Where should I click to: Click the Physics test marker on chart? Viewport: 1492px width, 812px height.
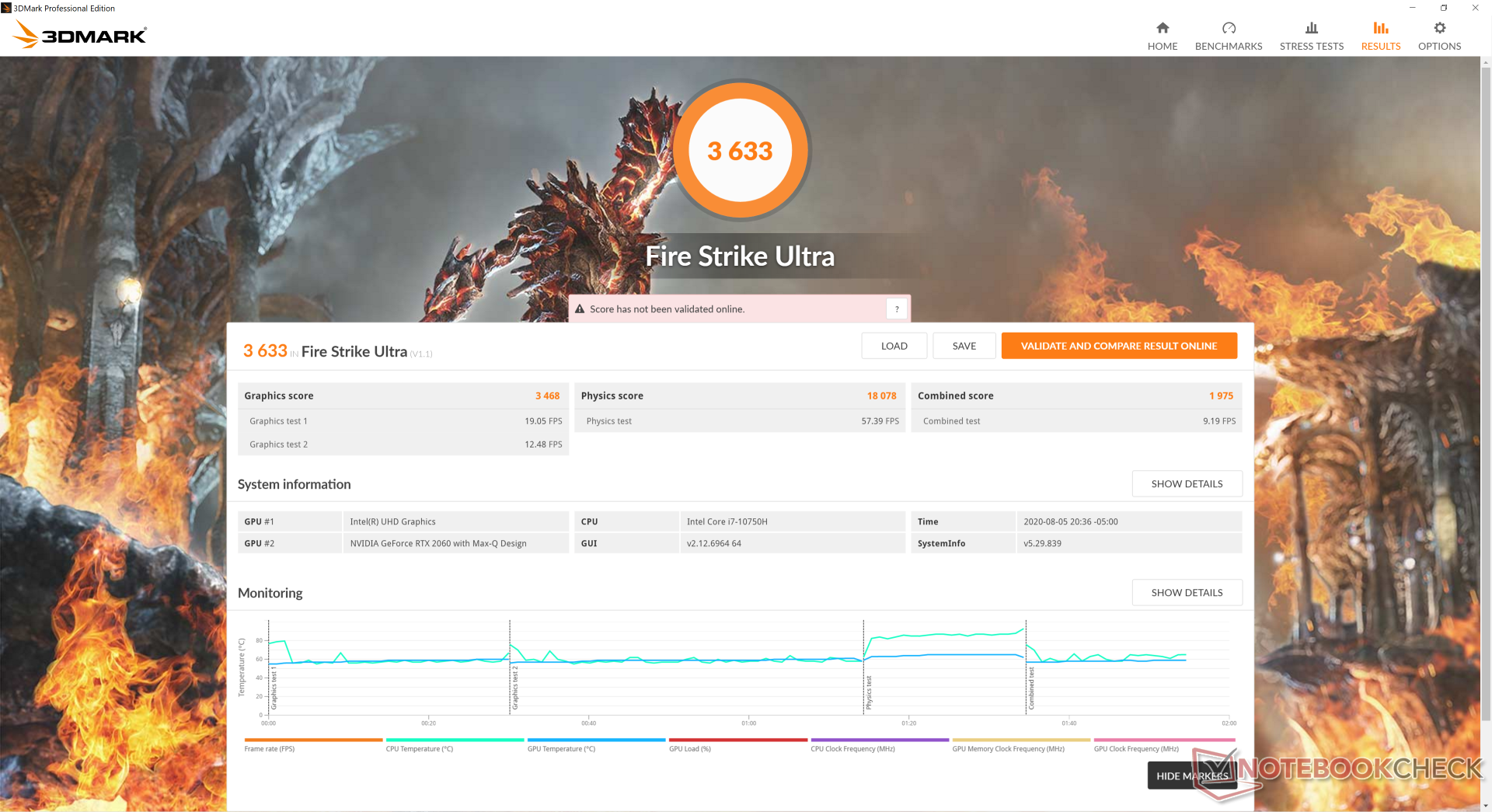point(868,692)
